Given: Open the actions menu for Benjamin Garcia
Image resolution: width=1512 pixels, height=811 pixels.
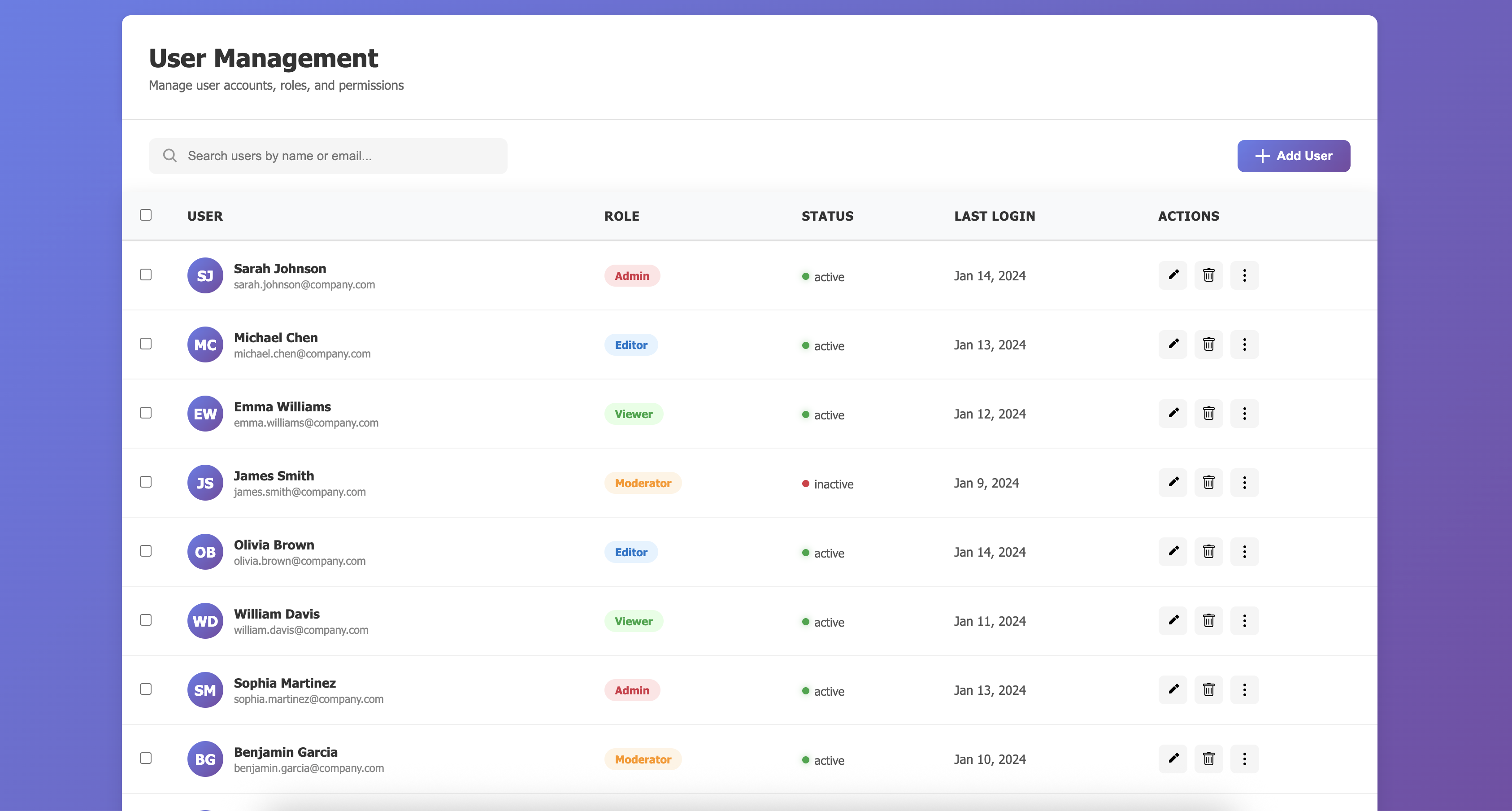Looking at the screenshot, I should pyautogui.click(x=1245, y=759).
